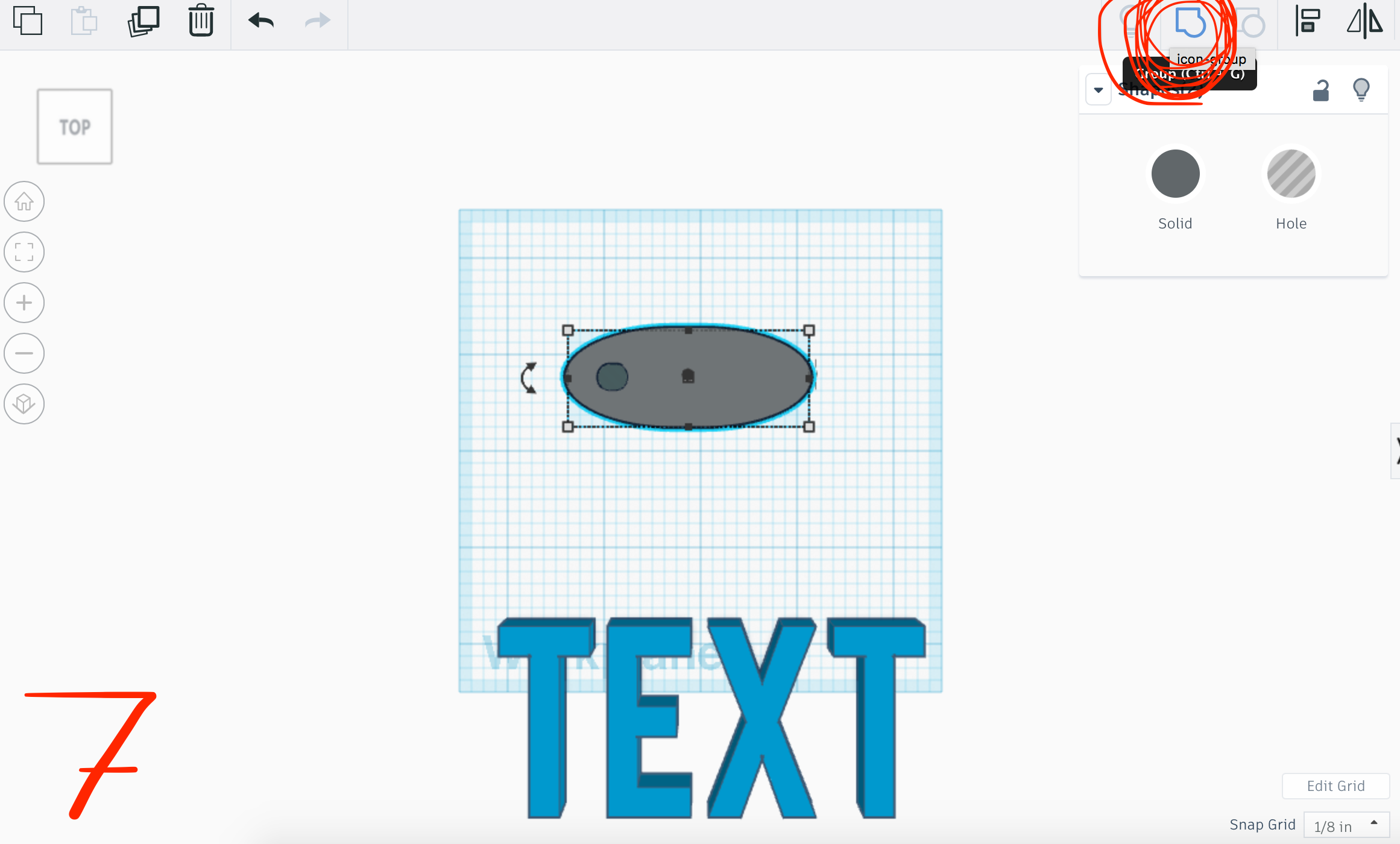Image resolution: width=1400 pixels, height=844 pixels.
Task: Hide selected shape with lightbulb icon
Action: pyautogui.click(x=1361, y=90)
